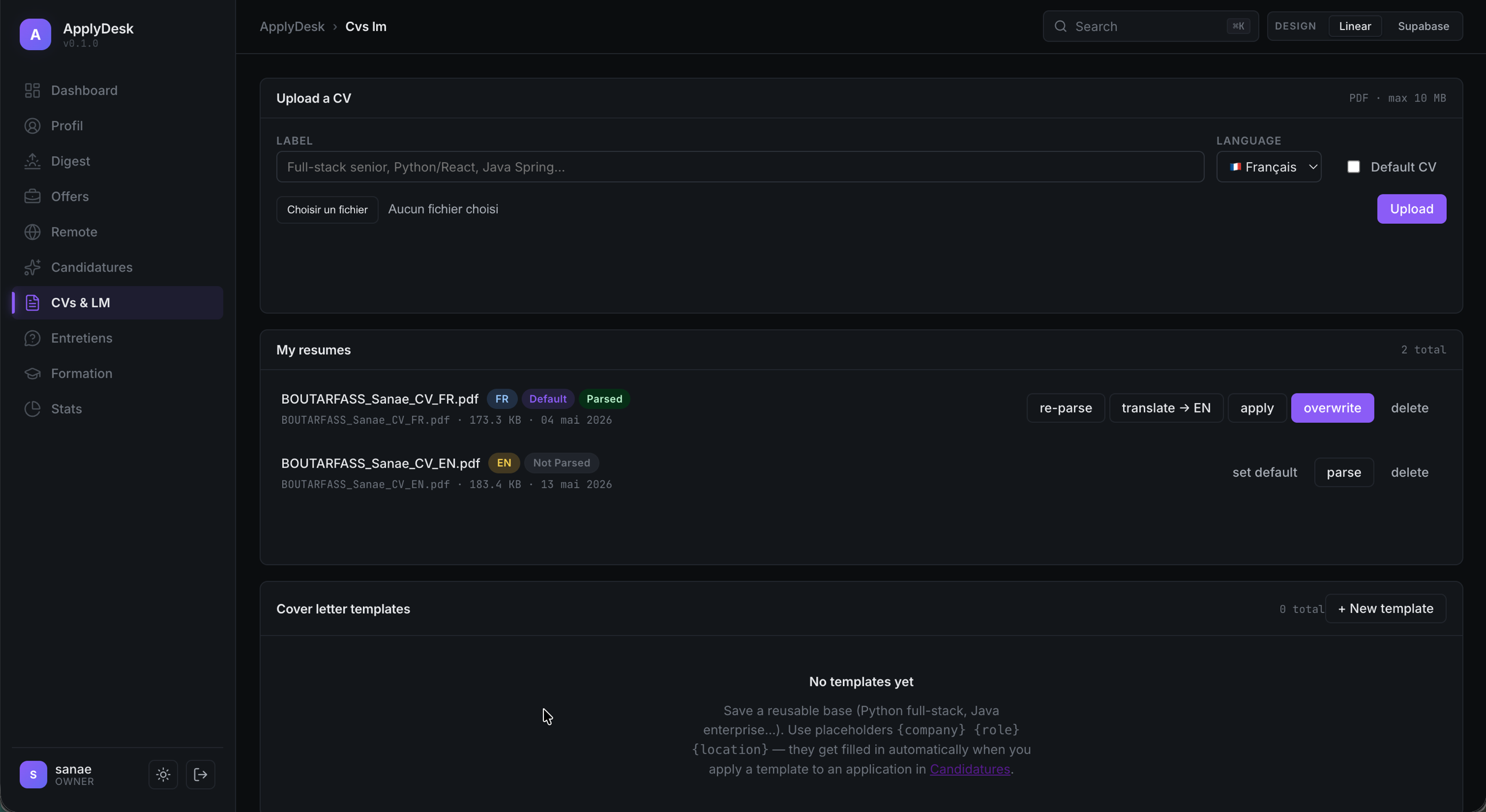Click the Dashboard grid icon in sidebar
This screenshot has height=812, width=1486.
click(32, 91)
